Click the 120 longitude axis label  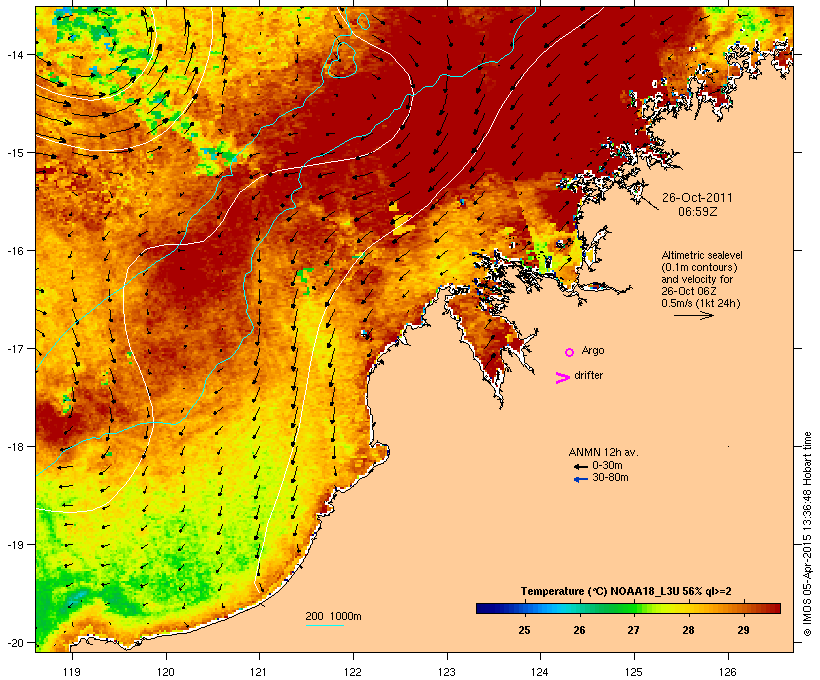coord(166,672)
